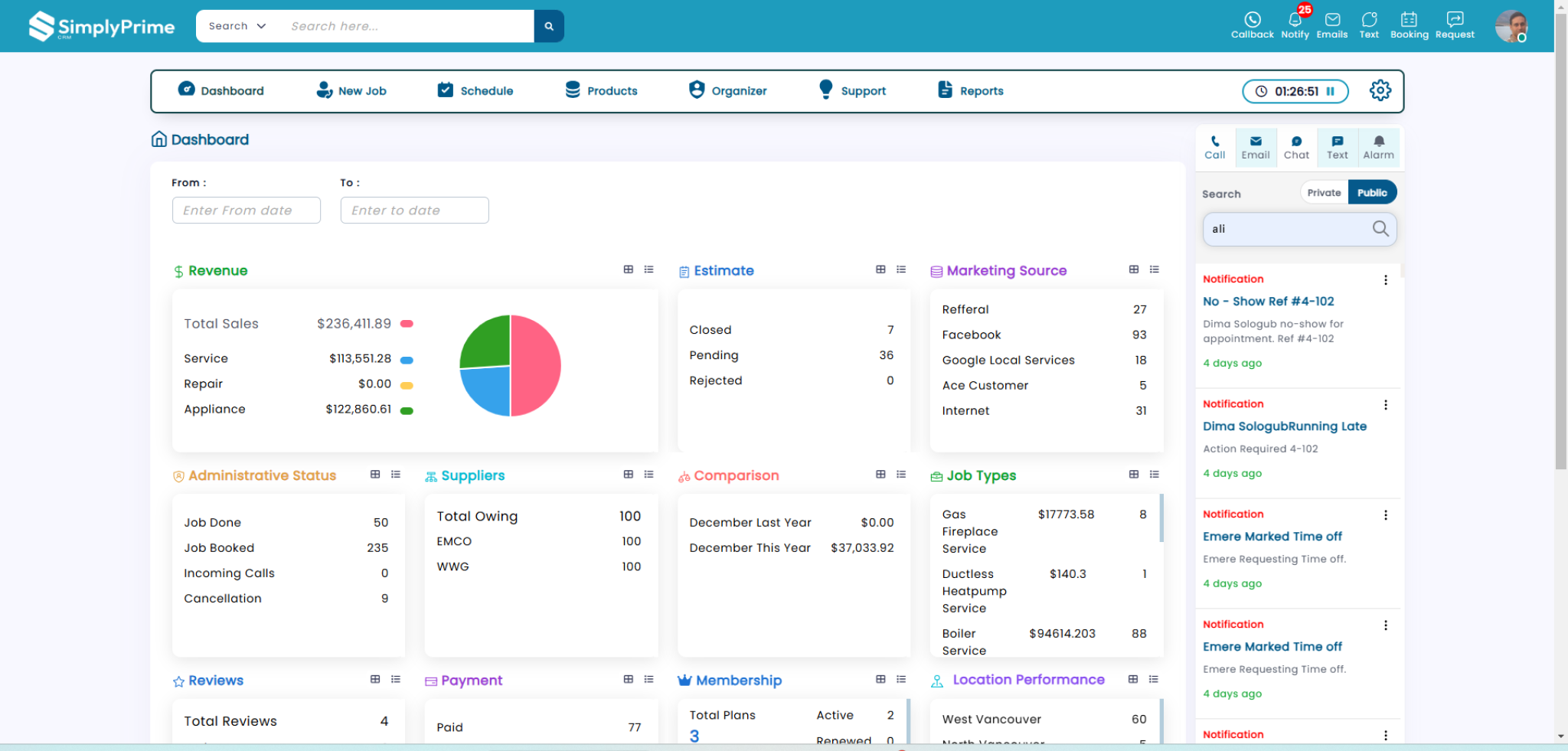
Task: Toggle notifications to Private
Action: click(1324, 193)
